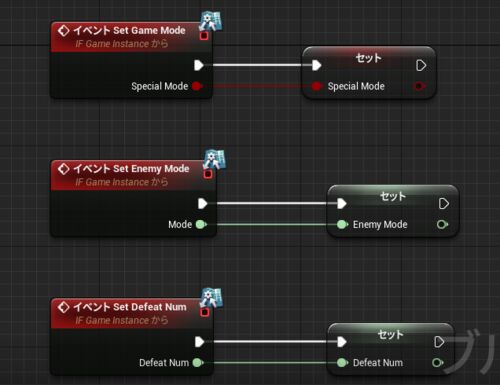This screenshot has width=500, height=385.
Task: Select the Set Defeat Num event node title
Action: [130, 307]
